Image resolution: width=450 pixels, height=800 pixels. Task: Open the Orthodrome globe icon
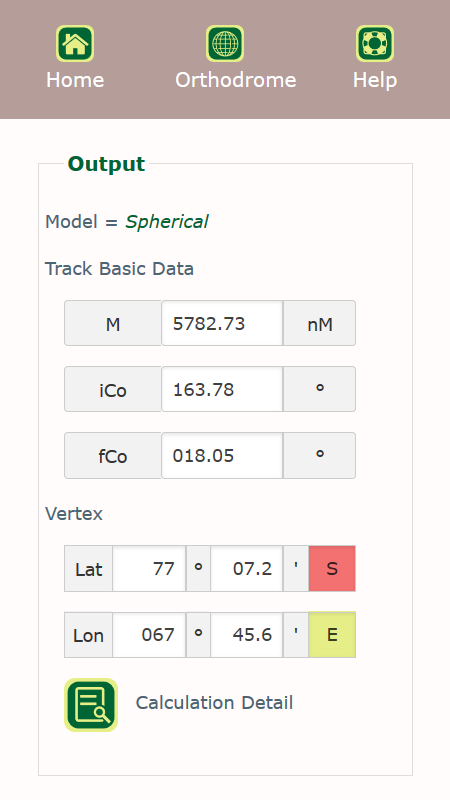point(225,43)
